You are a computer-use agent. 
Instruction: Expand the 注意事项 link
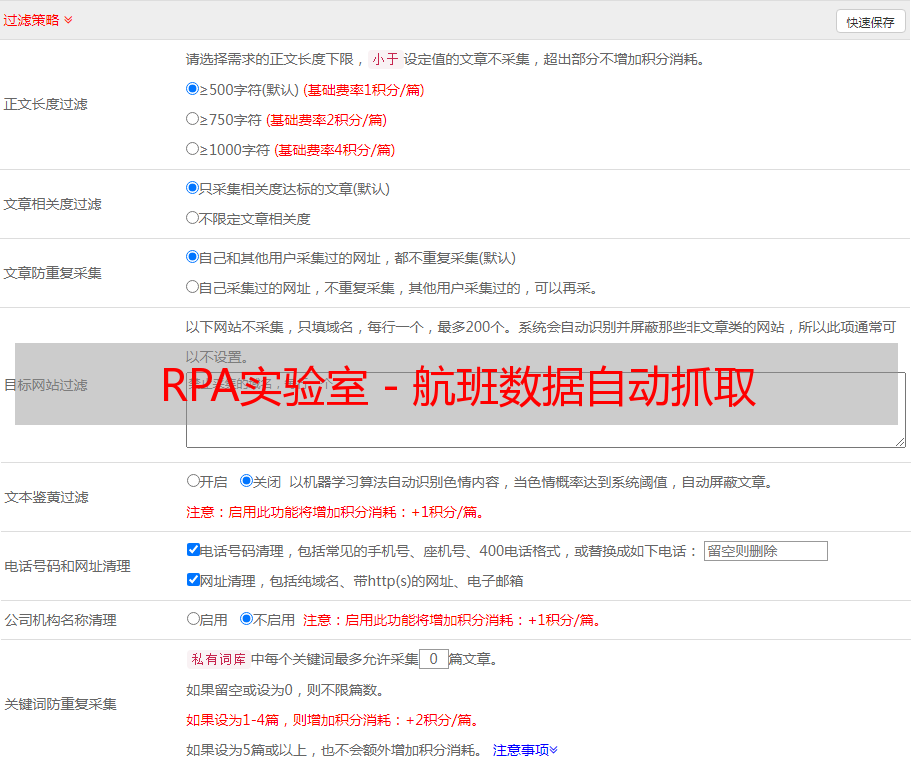525,750
